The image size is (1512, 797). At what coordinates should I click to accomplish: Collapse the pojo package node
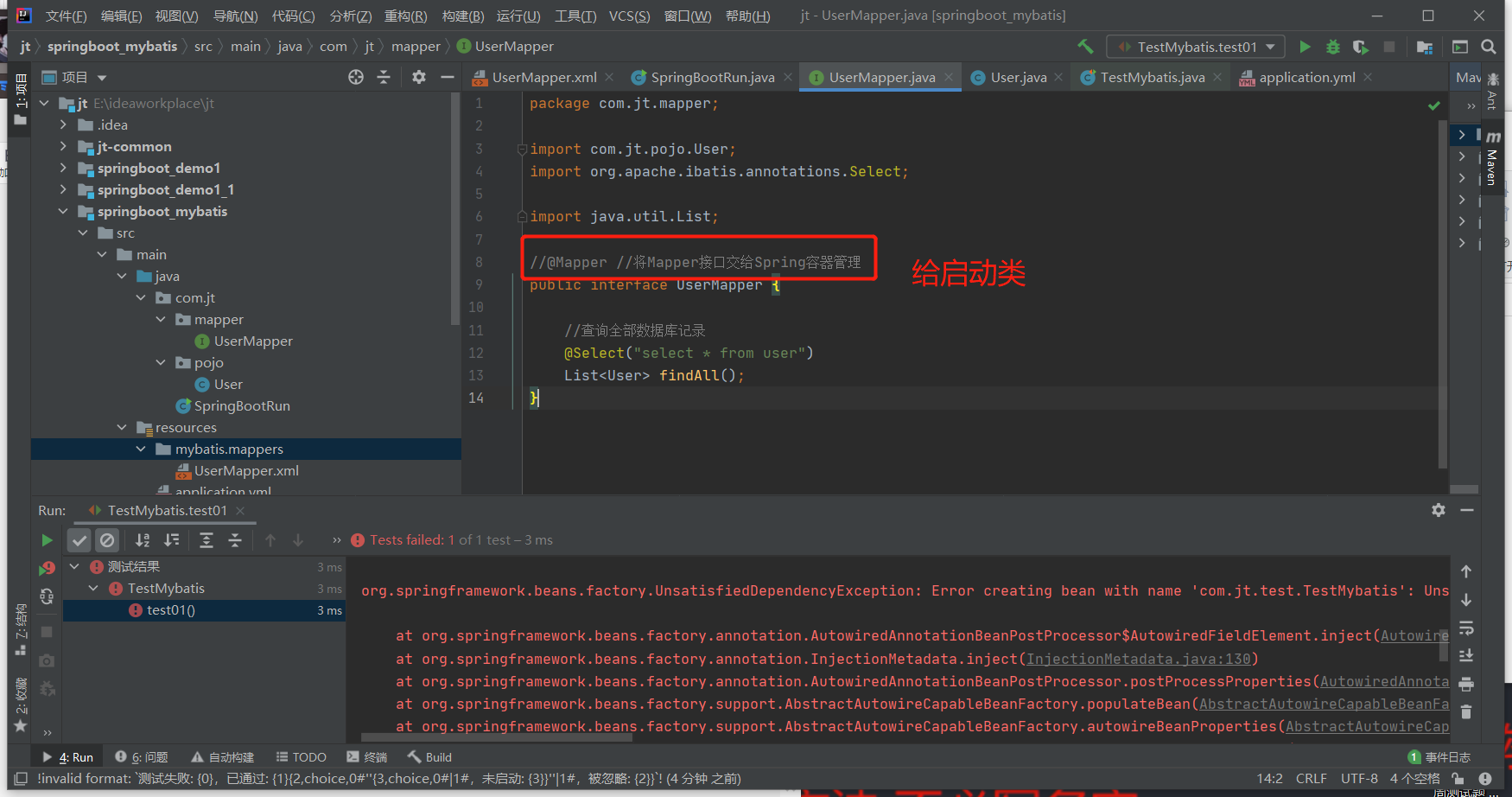click(x=161, y=362)
